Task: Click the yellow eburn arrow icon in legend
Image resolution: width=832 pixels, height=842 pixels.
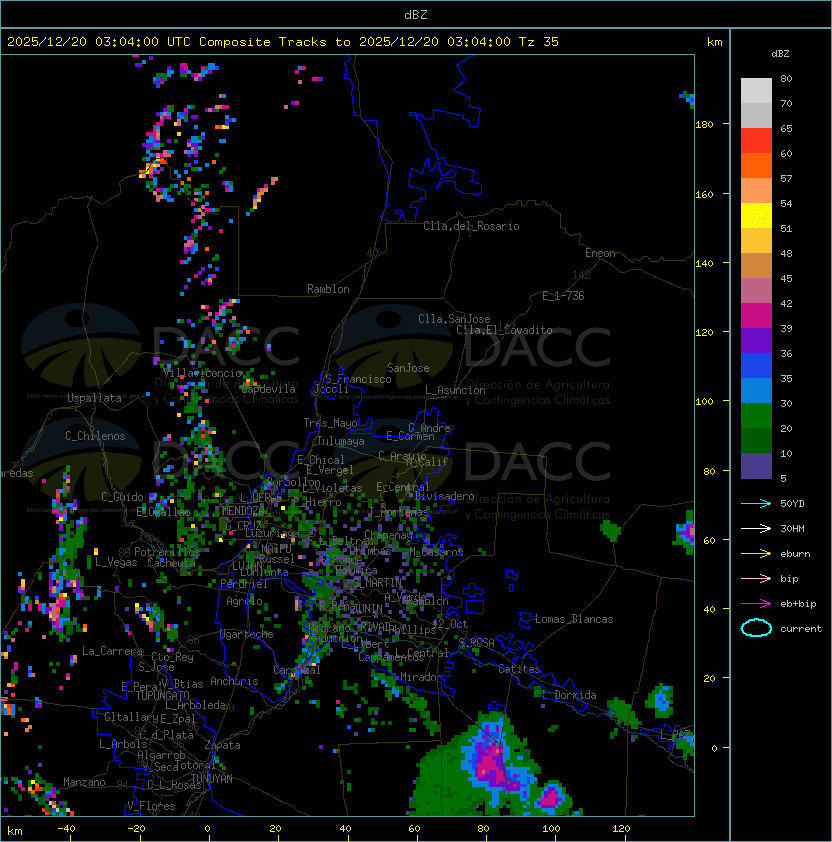Action: coord(756,554)
